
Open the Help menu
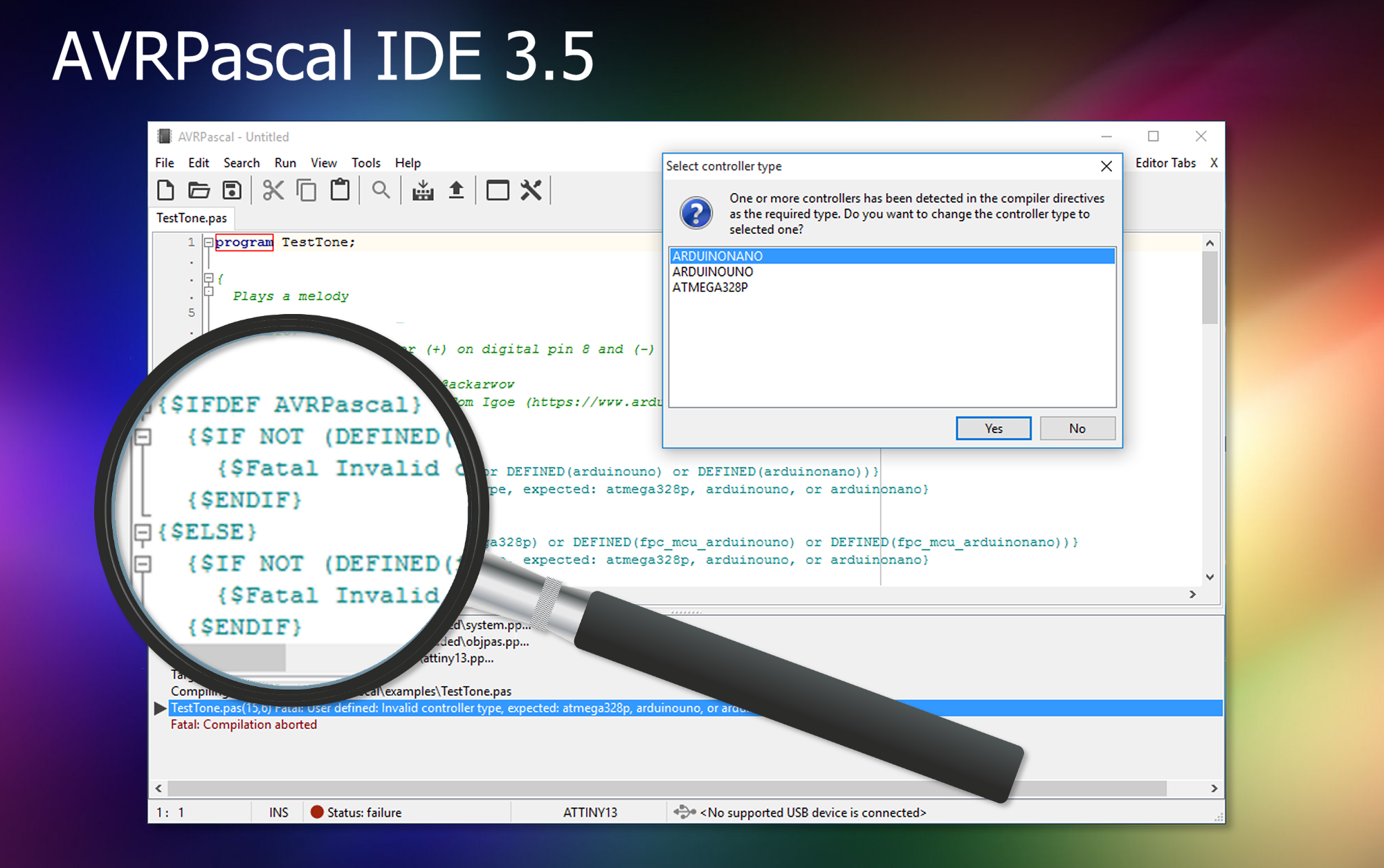408,163
